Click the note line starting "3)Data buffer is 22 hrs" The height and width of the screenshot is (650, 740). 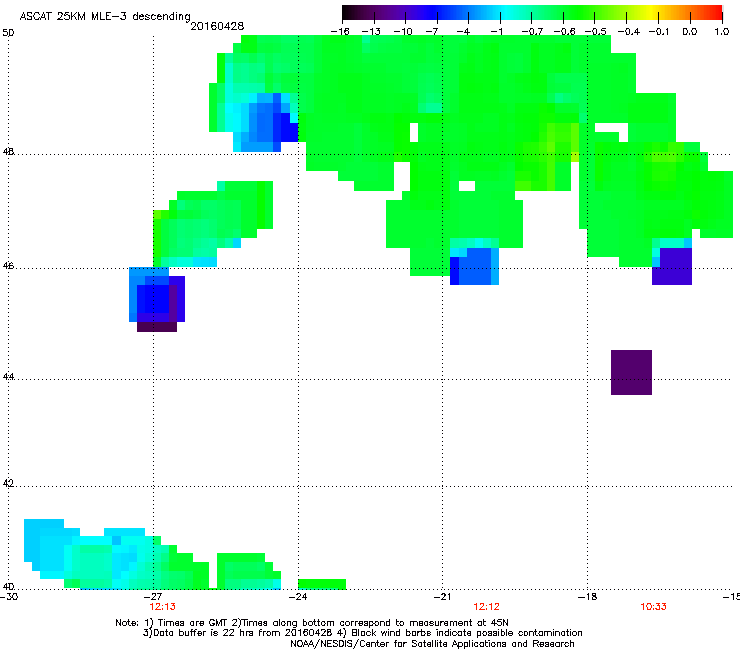click(362, 633)
